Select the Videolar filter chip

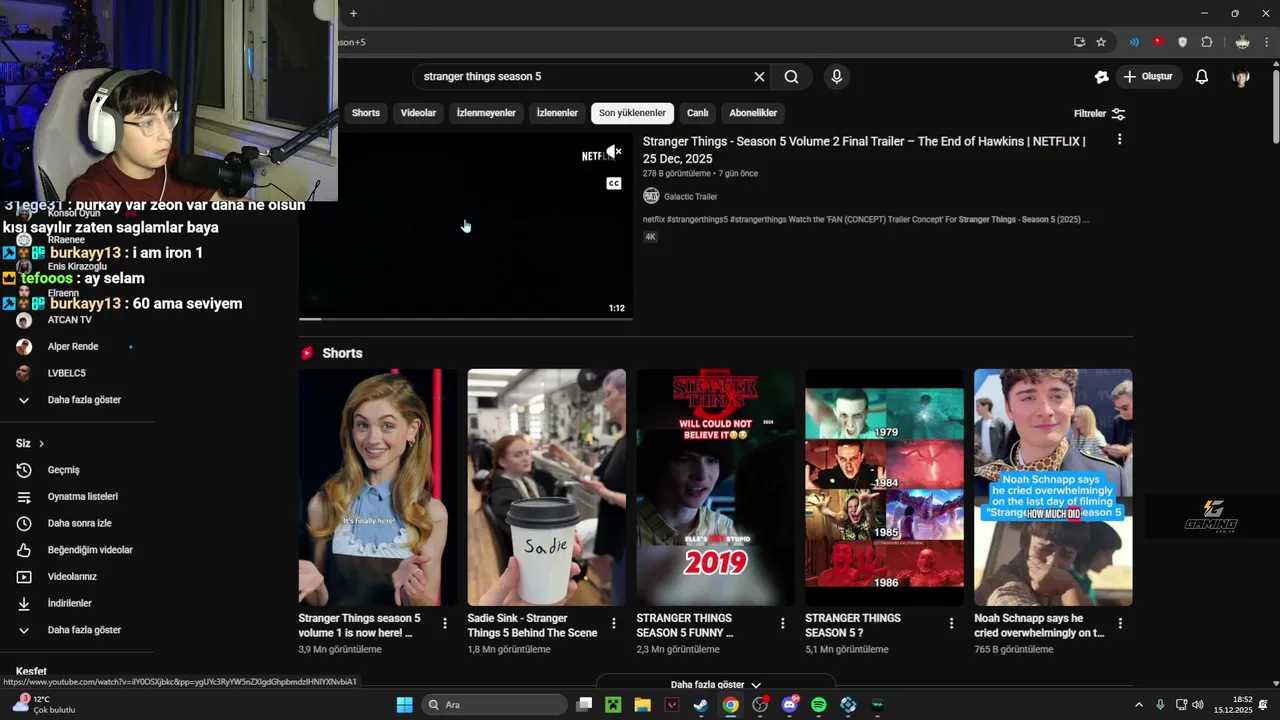[418, 113]
